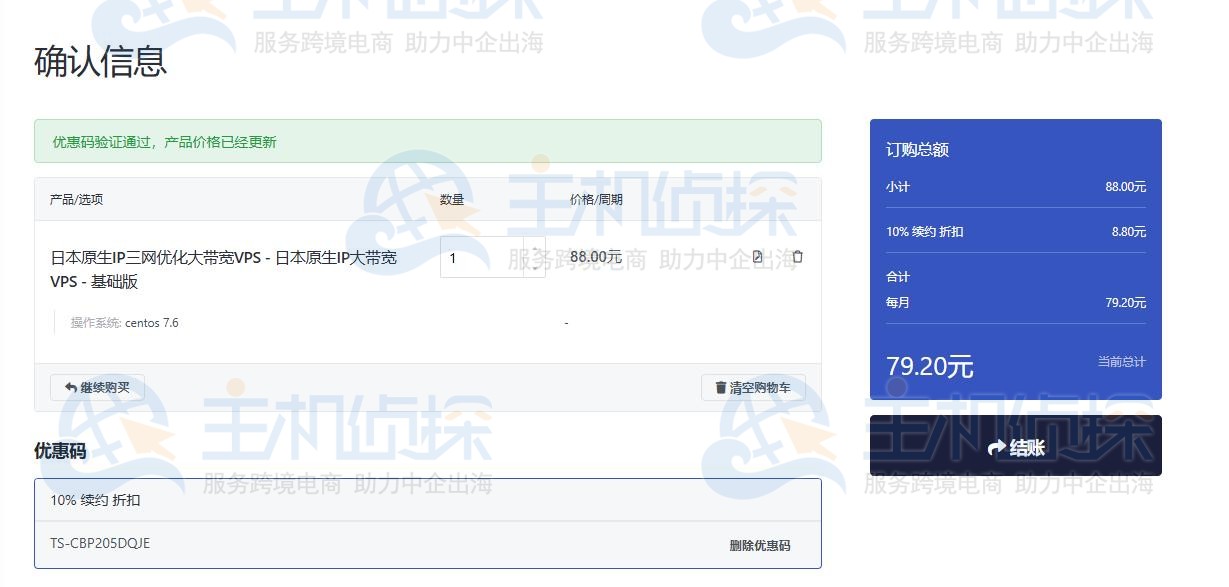1229x587 pixels.
Task: Click the 结账 checkout button
Action: (1015, 447)
